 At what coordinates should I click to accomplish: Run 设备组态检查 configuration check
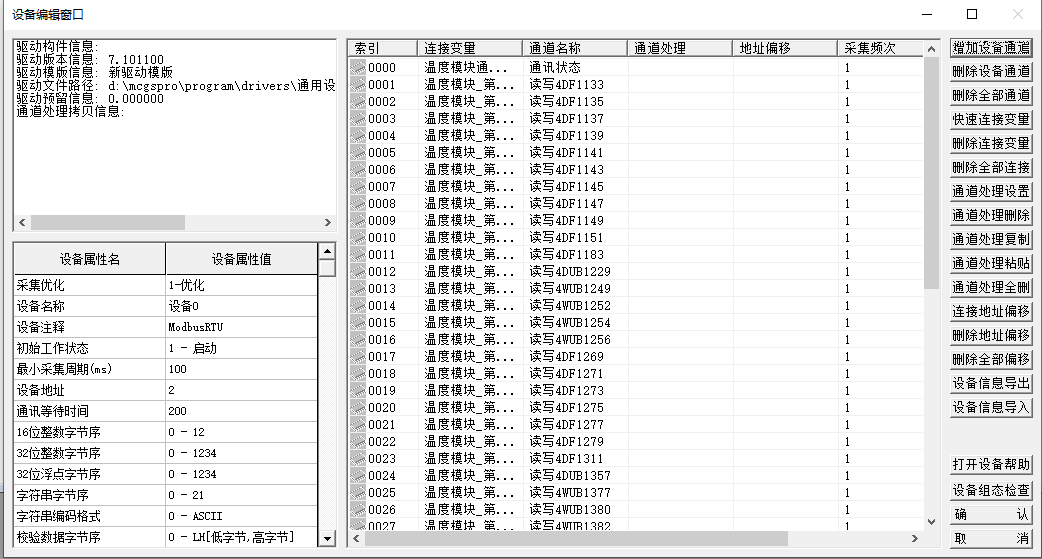coord(990,491)
